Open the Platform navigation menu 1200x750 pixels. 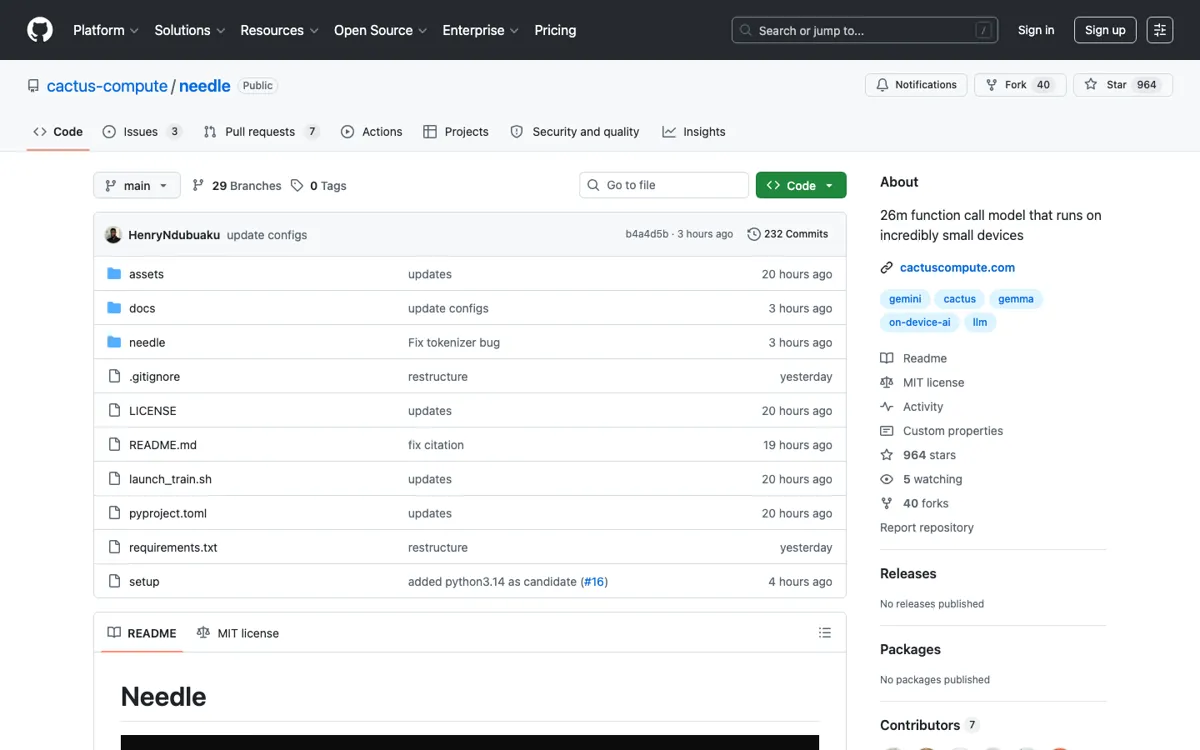coord(106,30)
